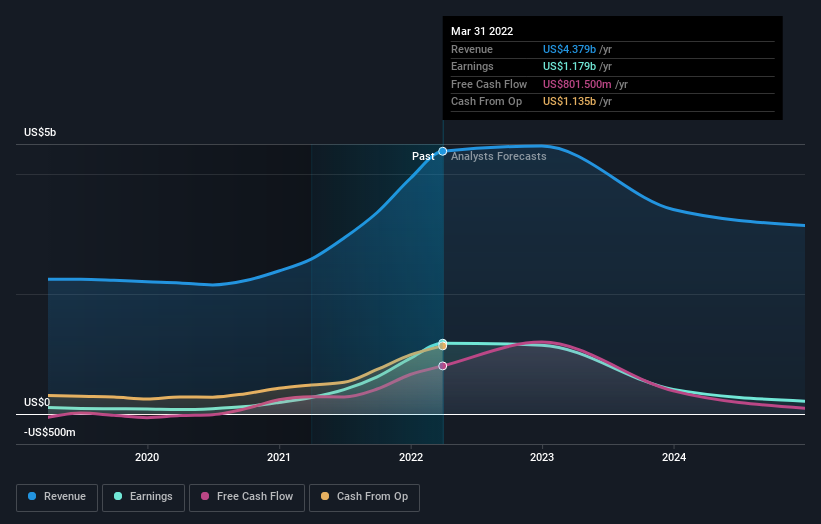Click the orange Cash From Op data point
821x524 pixels.
point(443,346)
